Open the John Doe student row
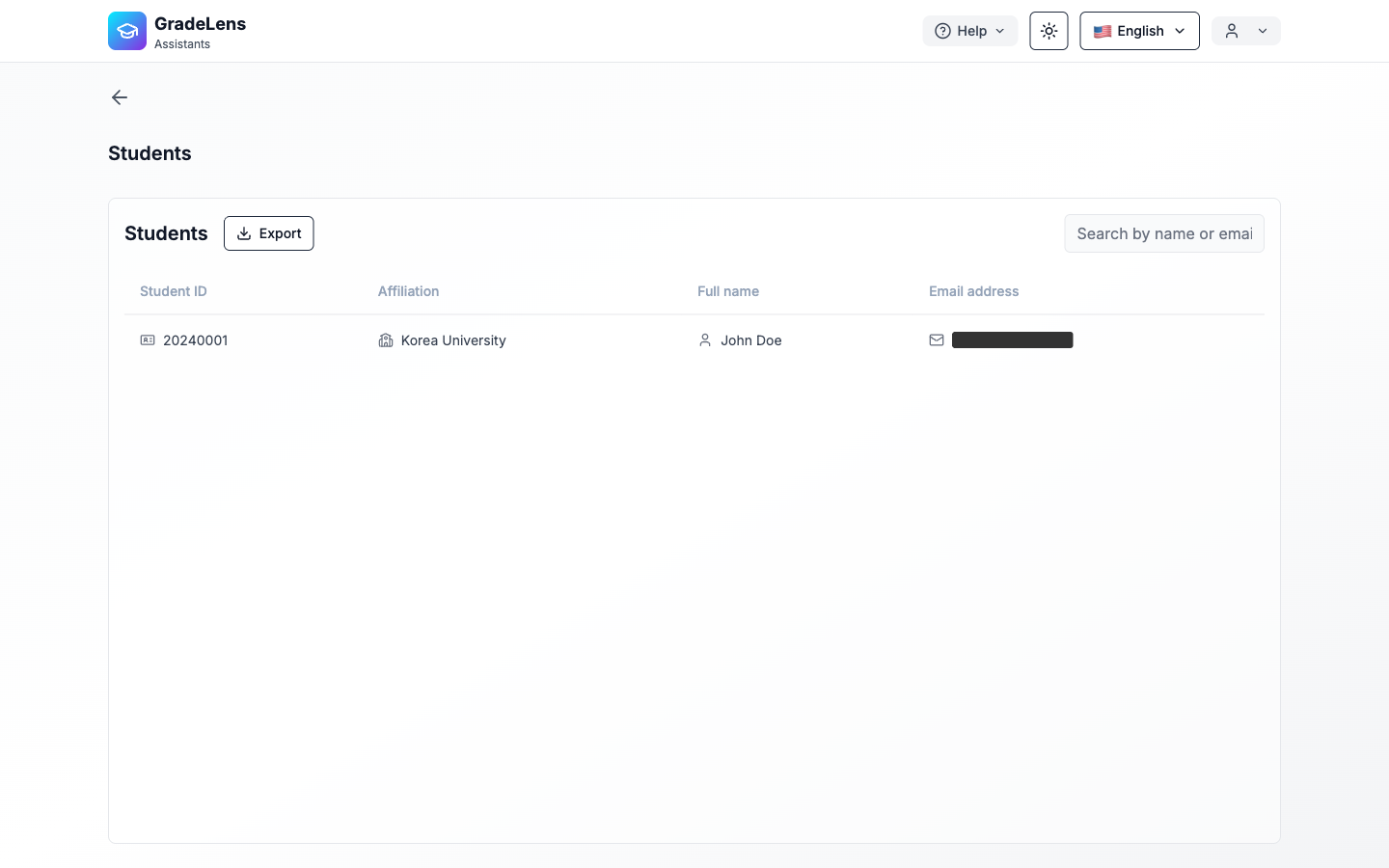 tap(750, 340)
